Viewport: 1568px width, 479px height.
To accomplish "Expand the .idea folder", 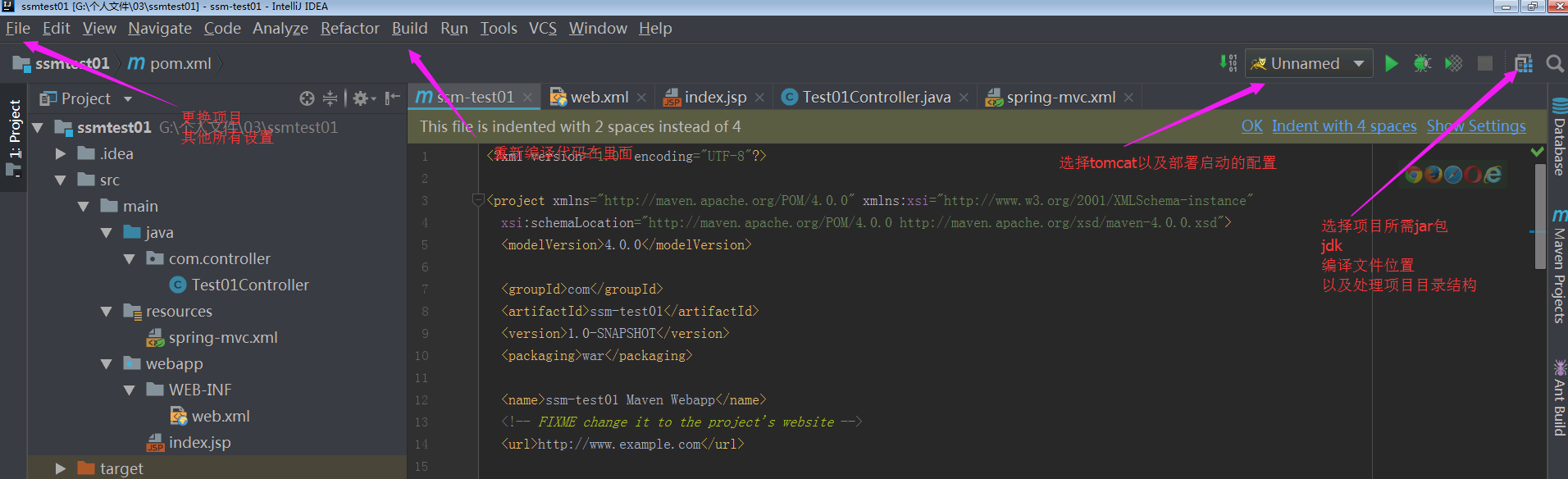I will click(x=60, y=154).
